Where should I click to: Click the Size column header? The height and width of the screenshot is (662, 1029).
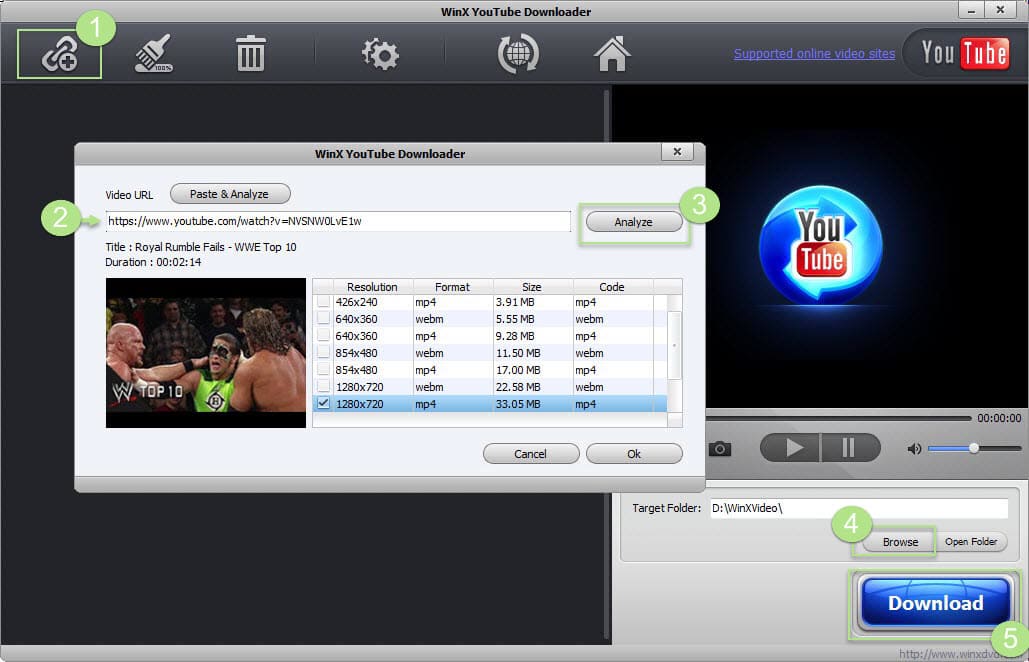[532, 287]
